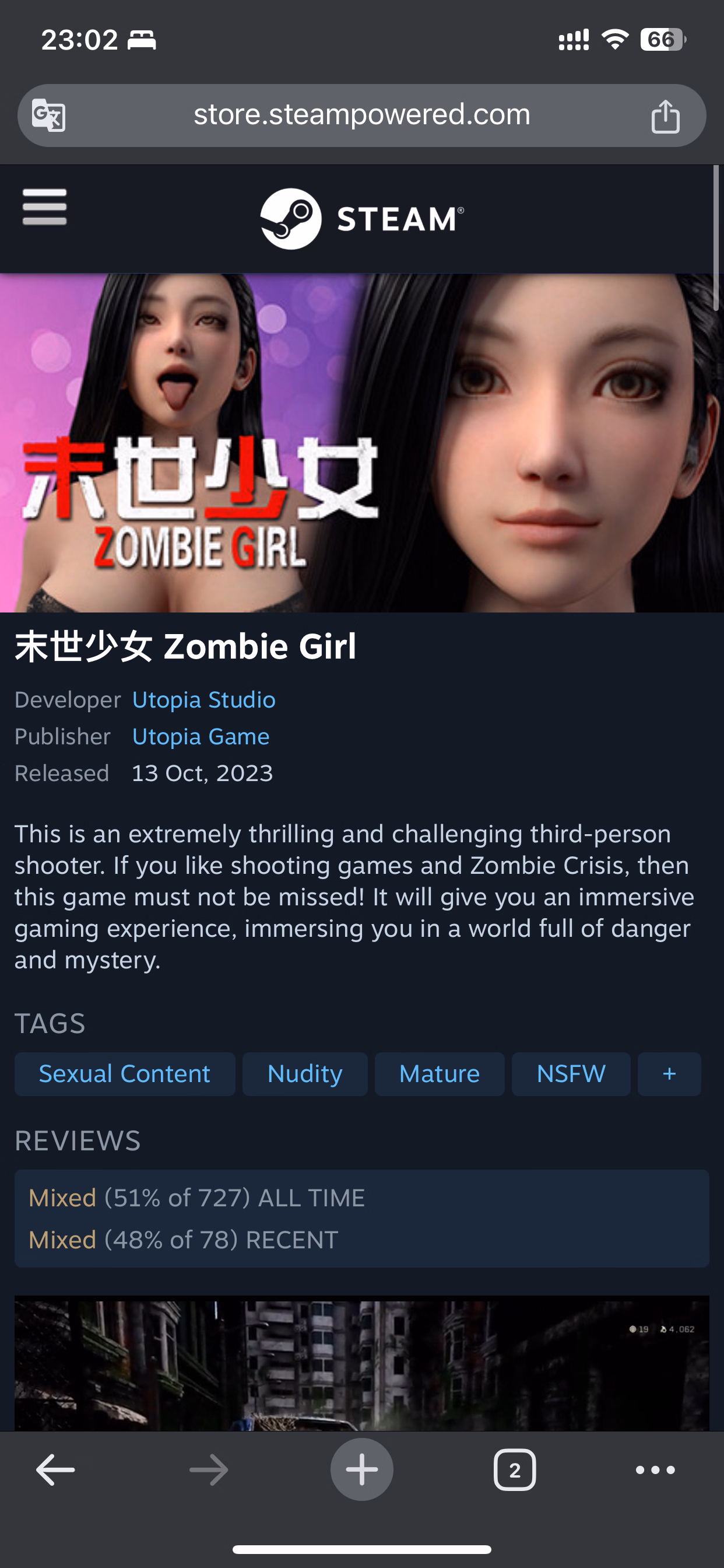Tap the store.steampowered.com address field
Screen dimensions: 724x1568
(x=362, y=115)
